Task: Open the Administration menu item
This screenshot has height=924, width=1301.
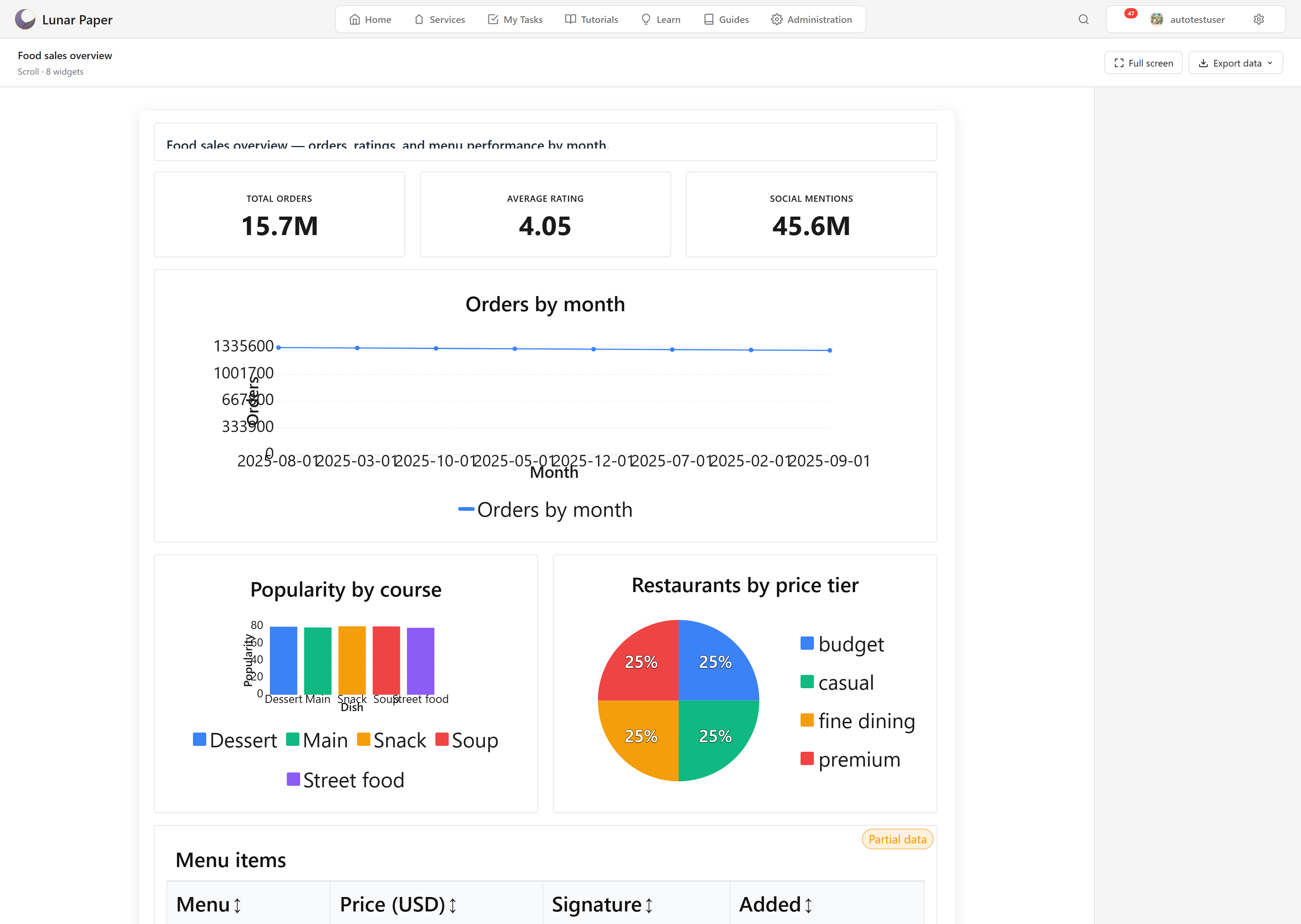Action: [812, 19]
